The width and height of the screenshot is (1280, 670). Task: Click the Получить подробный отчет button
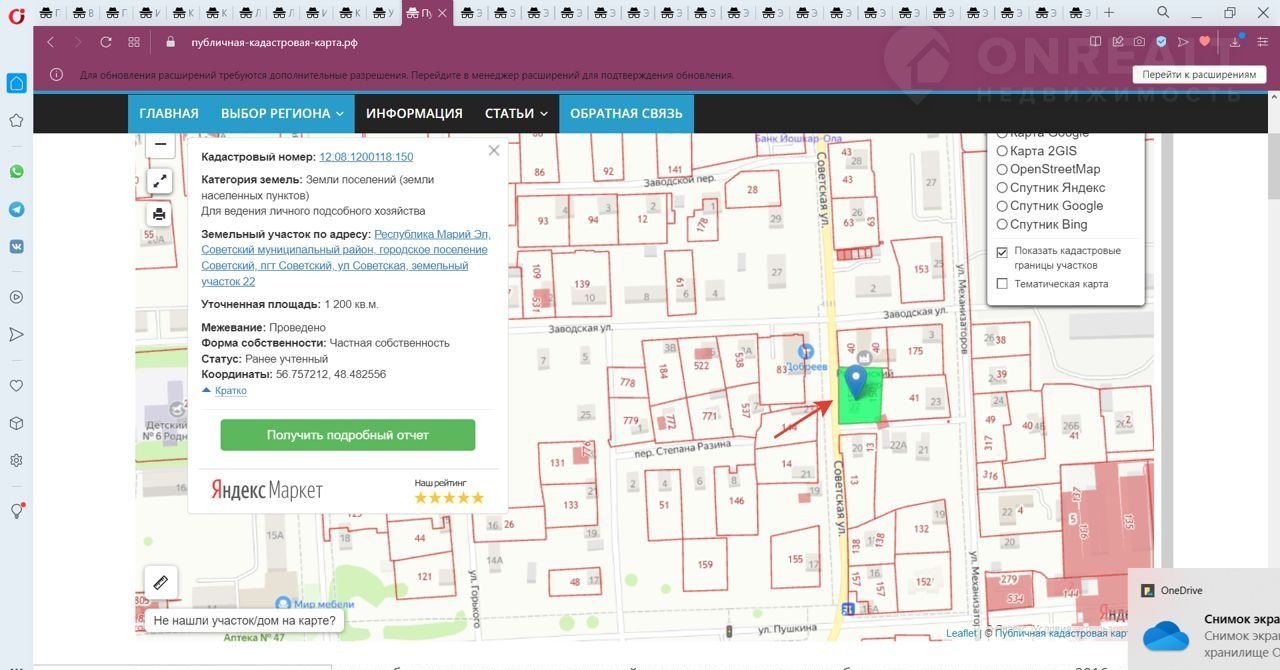347,435
